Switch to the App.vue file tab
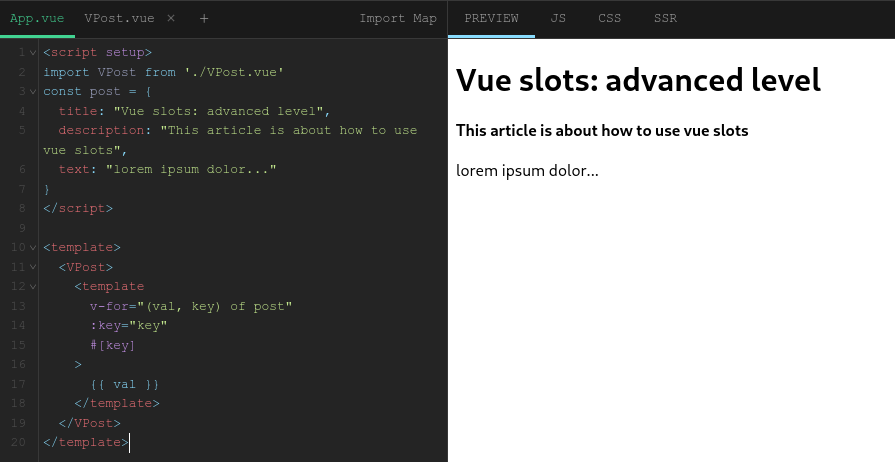 [x=37, y=18]
